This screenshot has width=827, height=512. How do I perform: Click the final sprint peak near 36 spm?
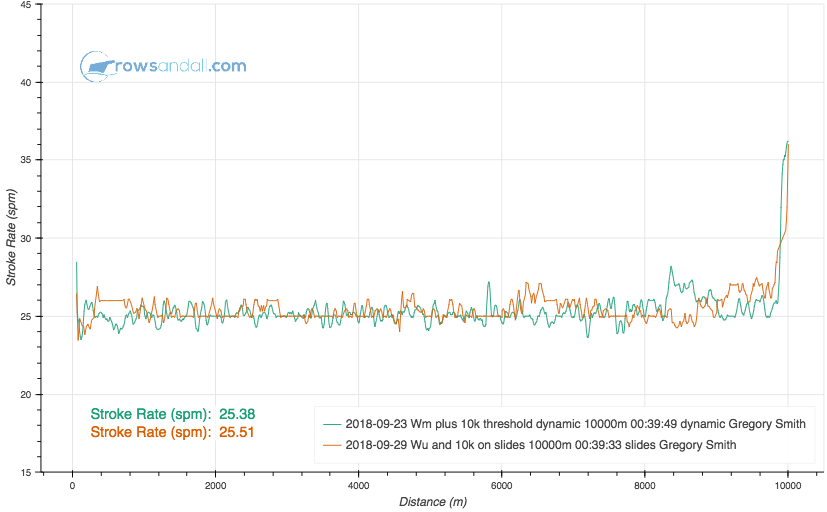click(x=788, y=143)
